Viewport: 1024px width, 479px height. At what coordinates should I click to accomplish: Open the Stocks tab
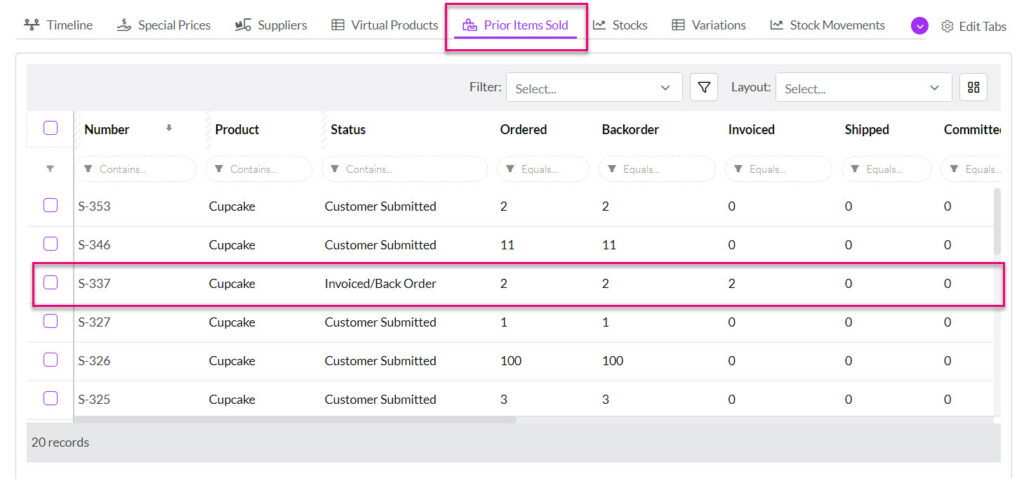tap(620, 25)
